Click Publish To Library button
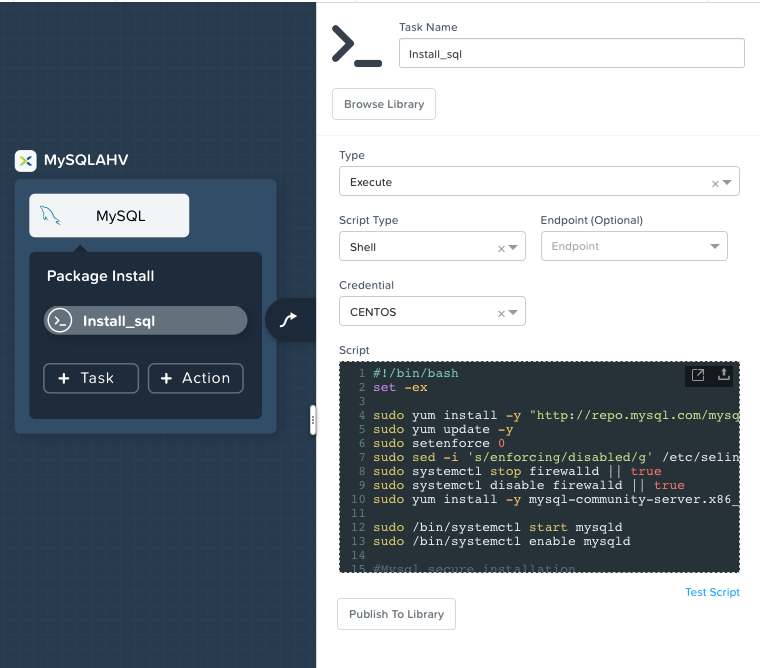760x668 pixels. pos(396,614)
